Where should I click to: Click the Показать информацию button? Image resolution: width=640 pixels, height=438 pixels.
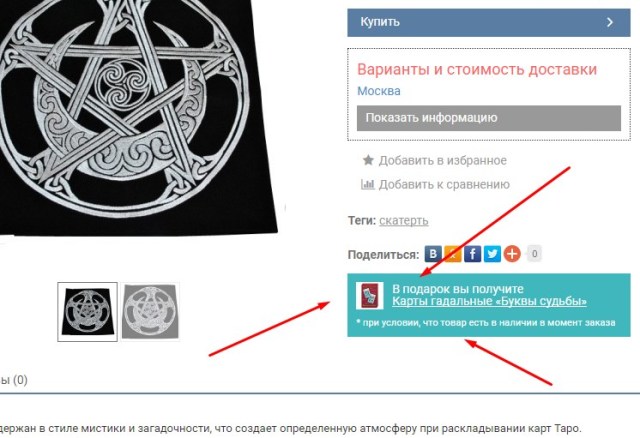(489, 118)
